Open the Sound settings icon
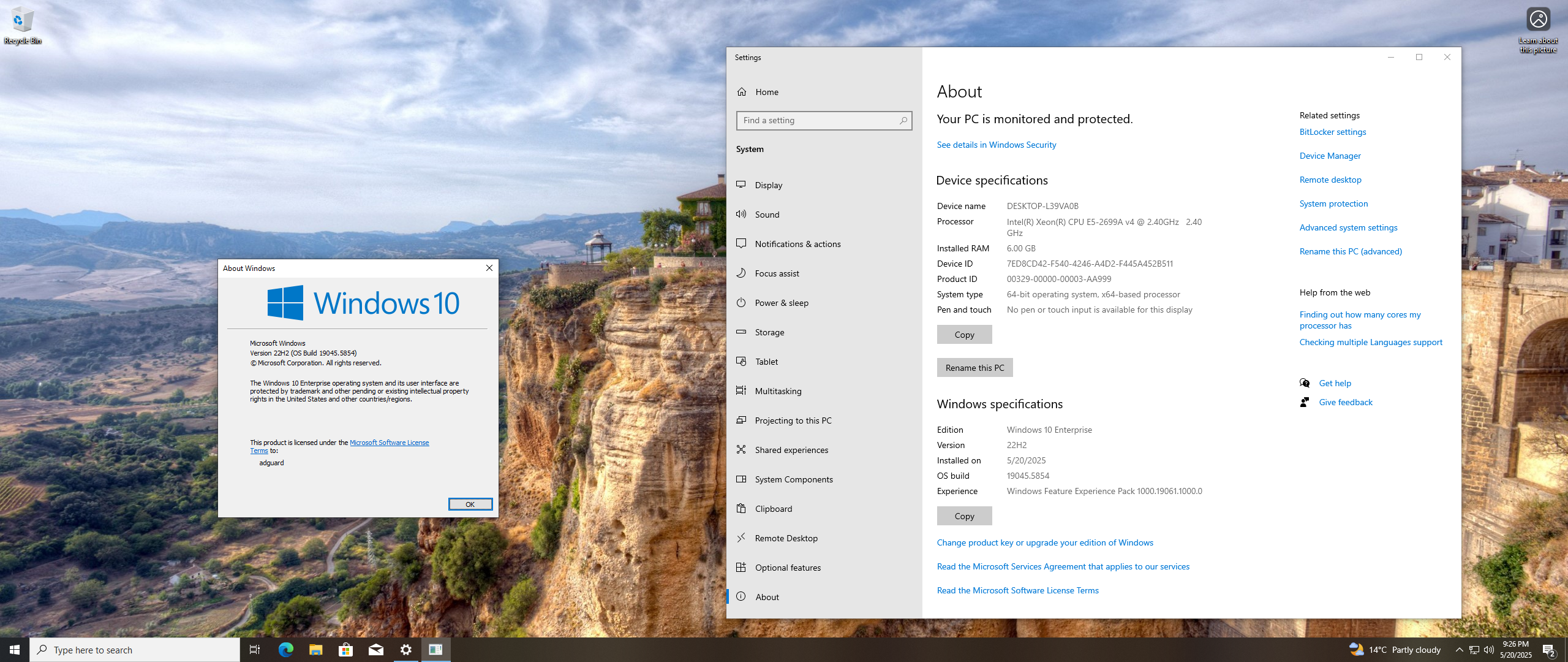The image size is (1568, 662). 741,215
